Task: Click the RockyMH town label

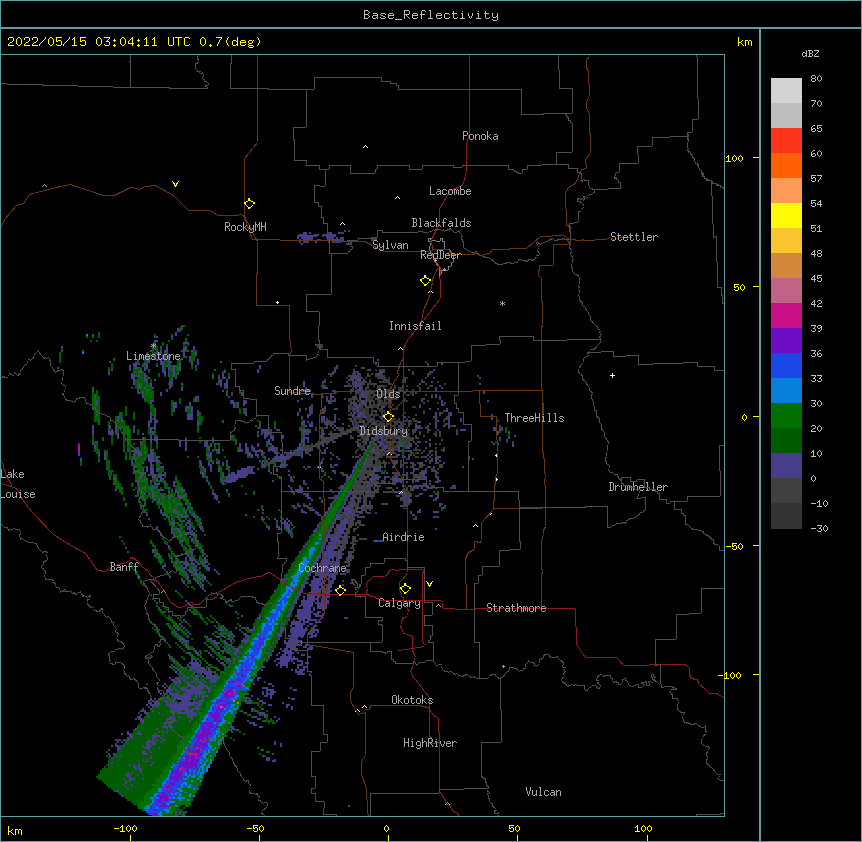Action: (x=245, y=227)
